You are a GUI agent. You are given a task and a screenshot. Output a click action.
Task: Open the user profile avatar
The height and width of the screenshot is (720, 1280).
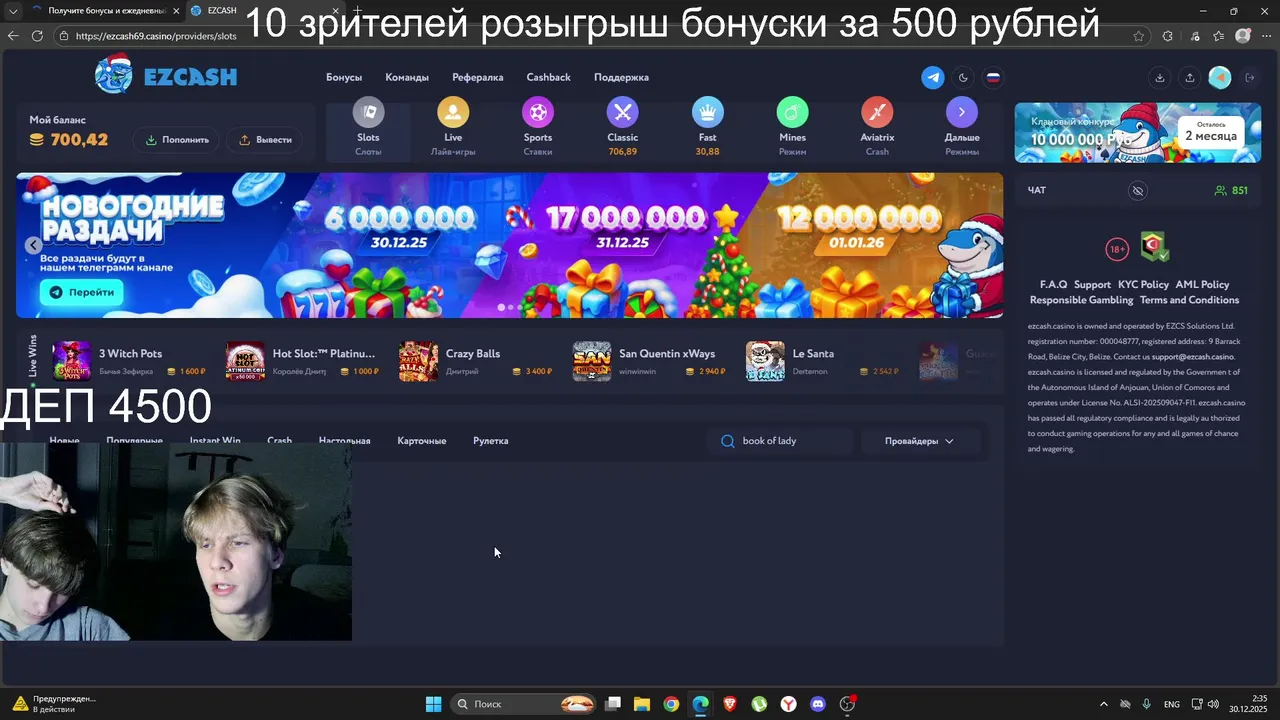tap(1220, 77)
